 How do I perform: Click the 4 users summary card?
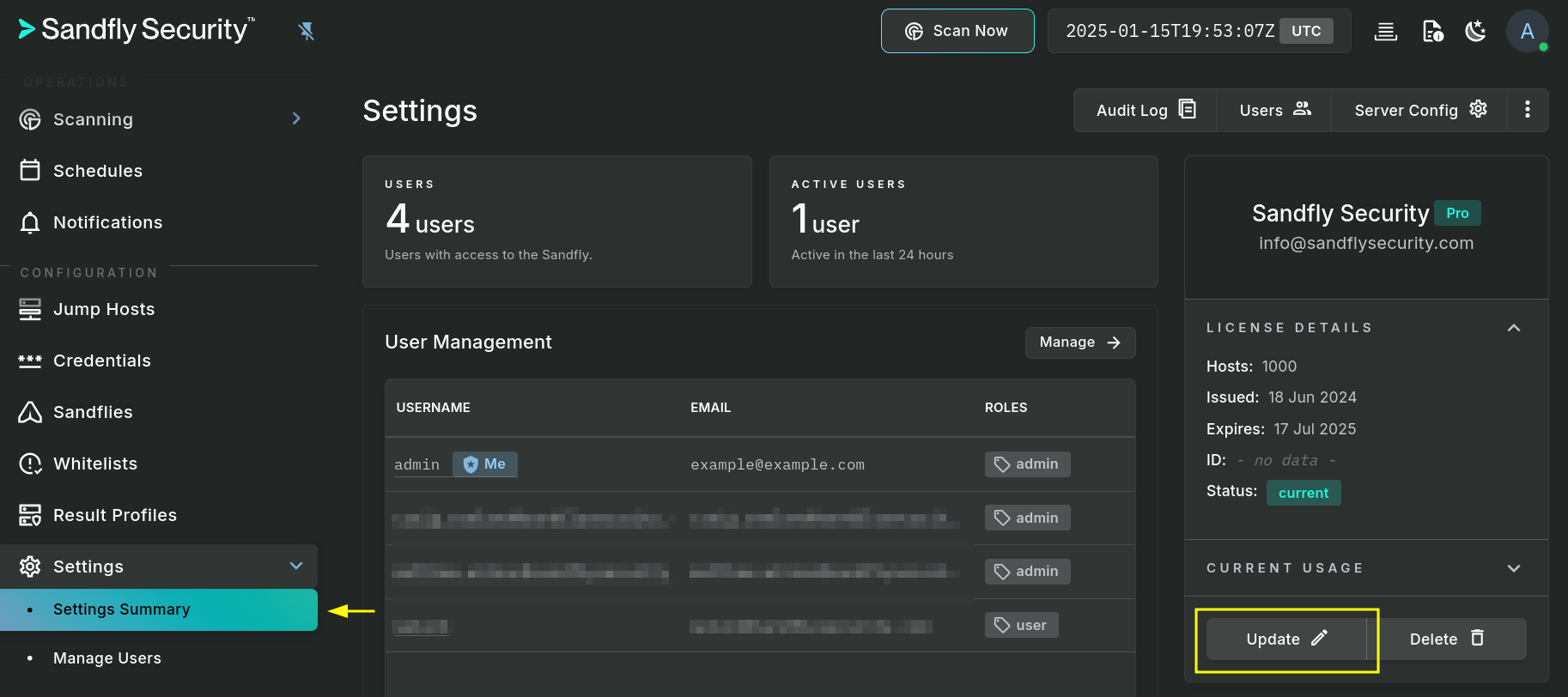[x=556, y=221]
